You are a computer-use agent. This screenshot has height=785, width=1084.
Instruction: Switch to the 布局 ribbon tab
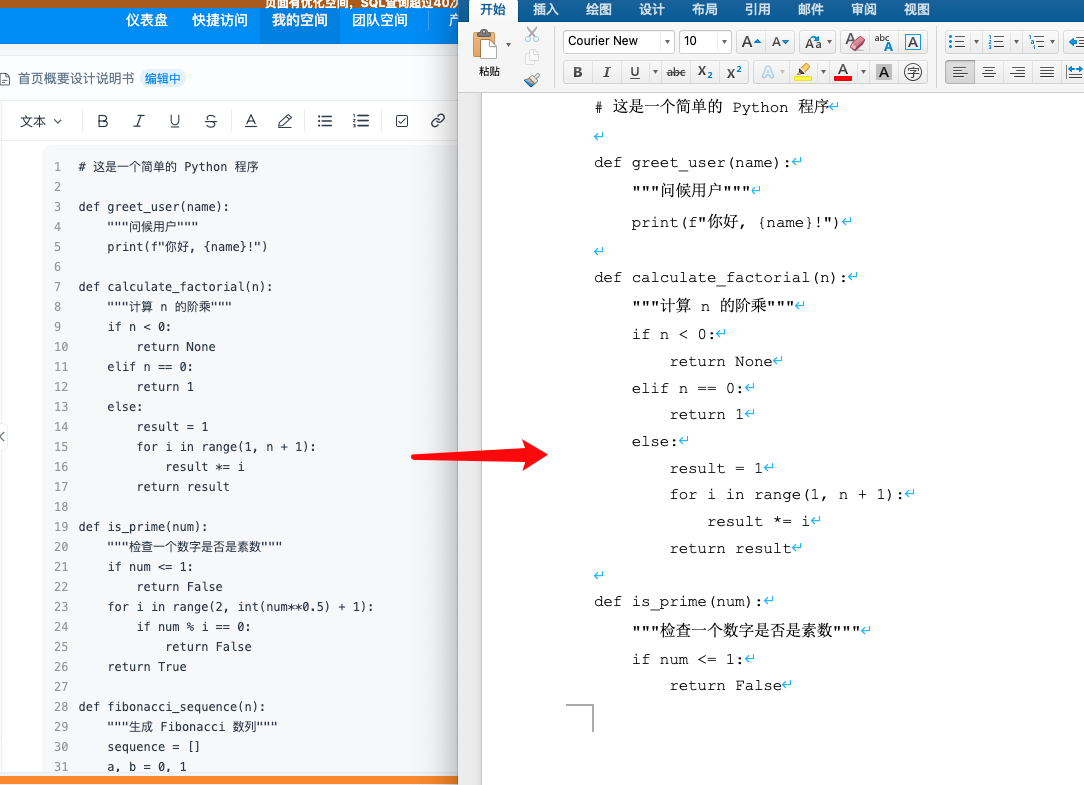704,10
